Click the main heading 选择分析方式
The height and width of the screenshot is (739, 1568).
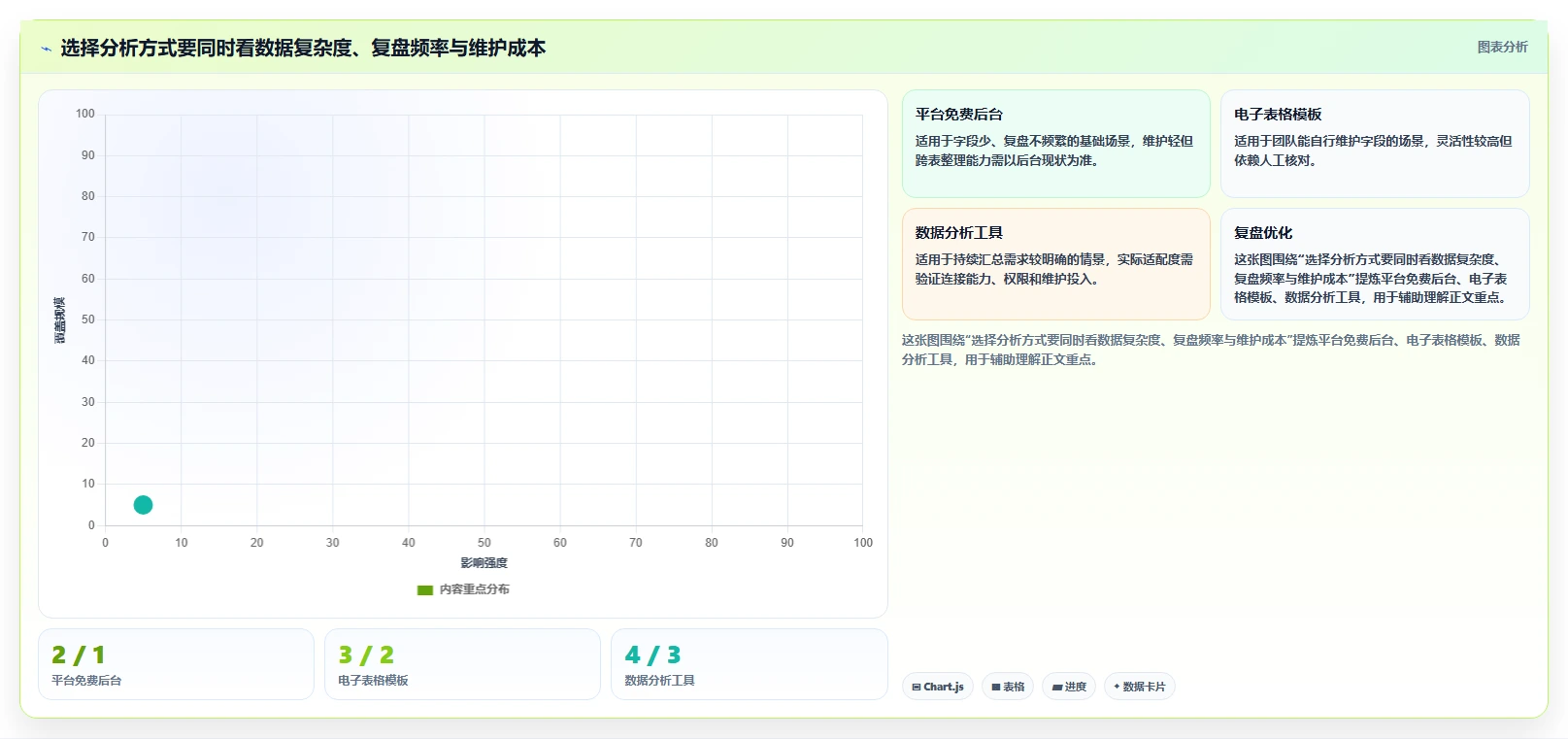(x=303, y=48)
